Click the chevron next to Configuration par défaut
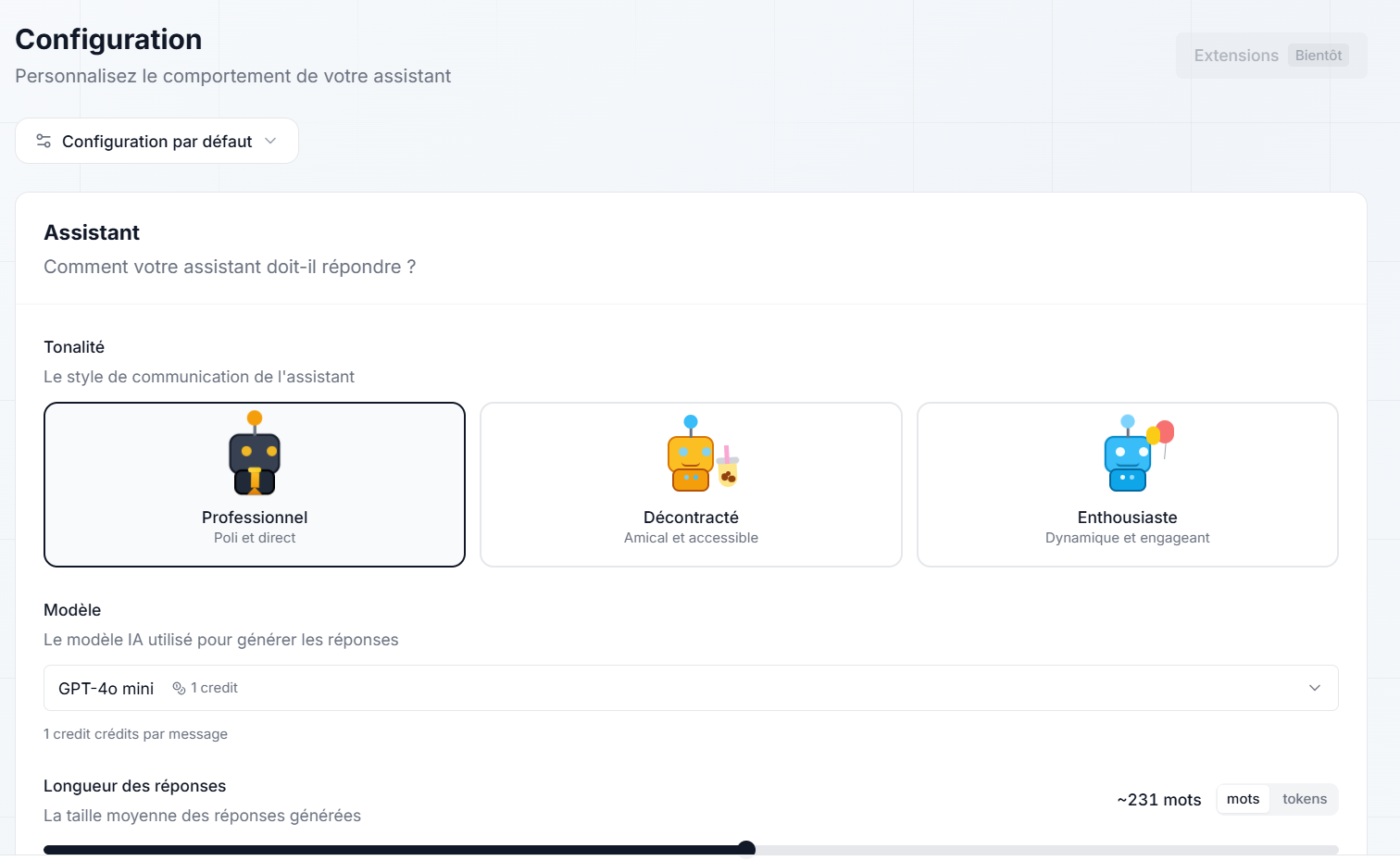Image resolution: width=1400 pixels, height=861 pixels. coord(270,141)
